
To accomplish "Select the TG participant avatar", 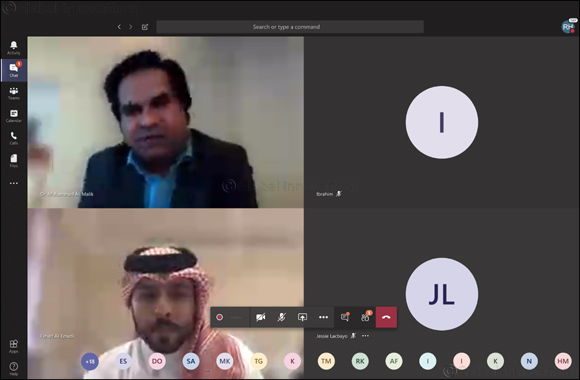I will tap(259, 361).
